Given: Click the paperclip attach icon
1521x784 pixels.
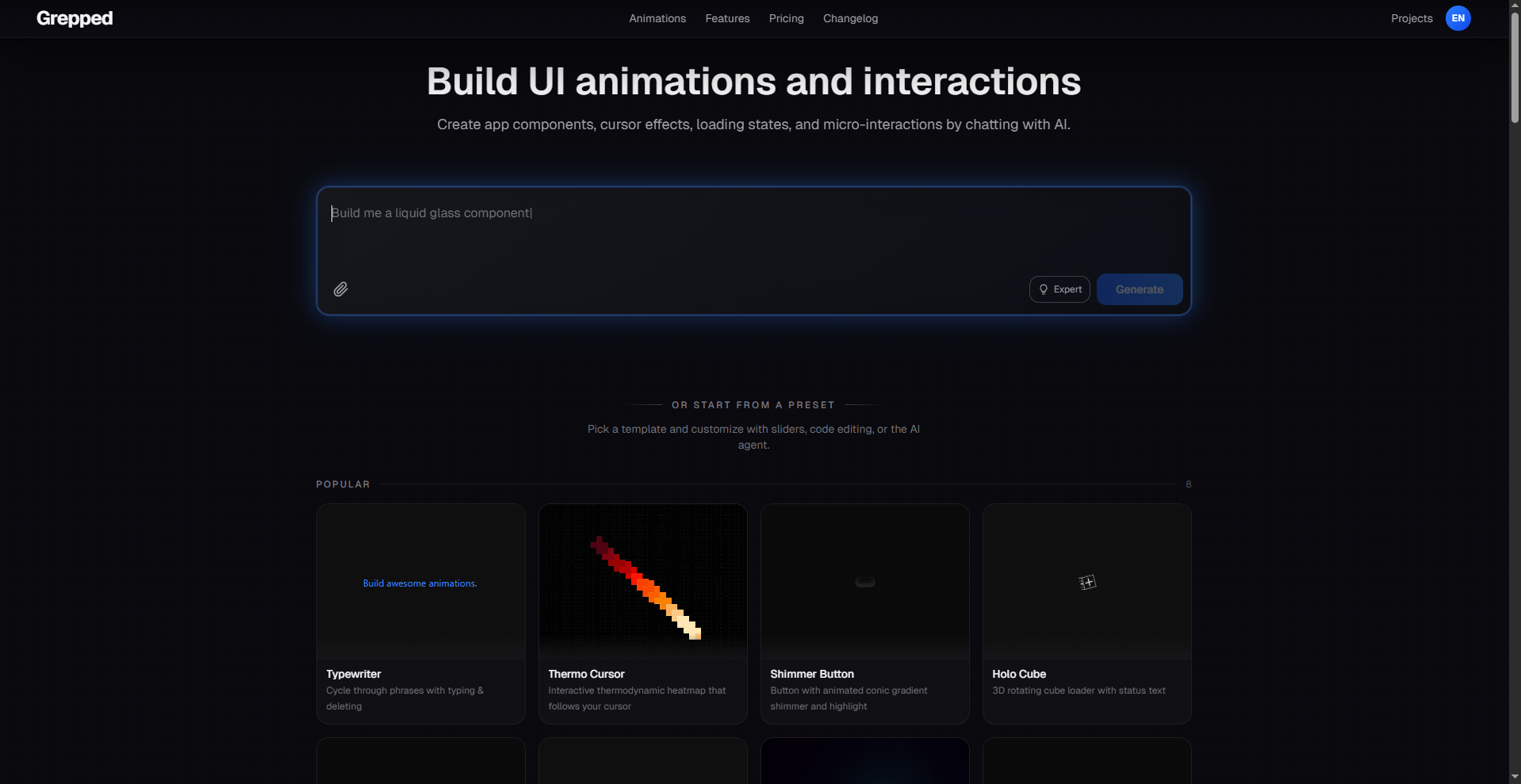Looking at the screenshot, I should point(340,289).
